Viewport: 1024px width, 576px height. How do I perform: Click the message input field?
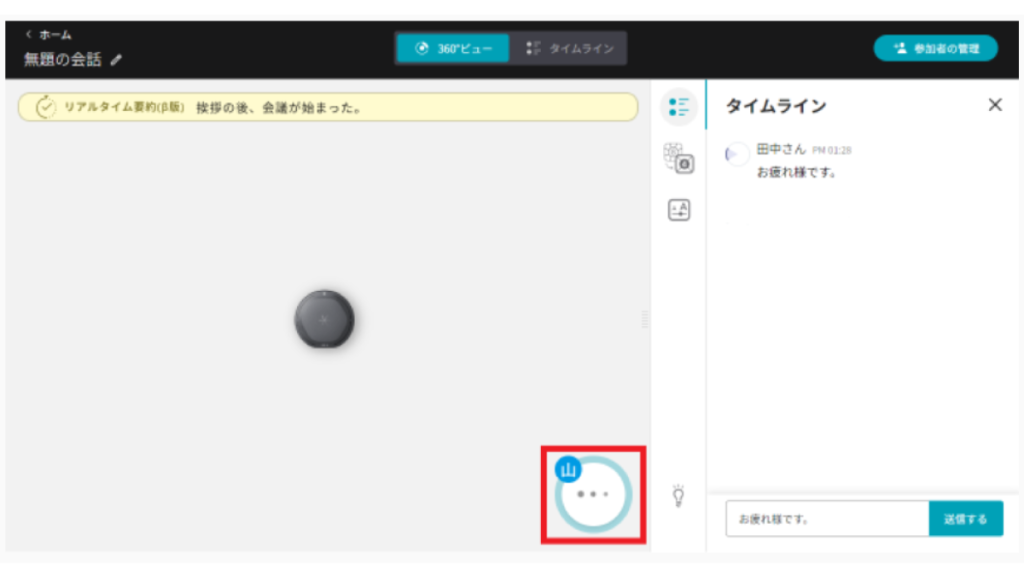coord(827,519)
